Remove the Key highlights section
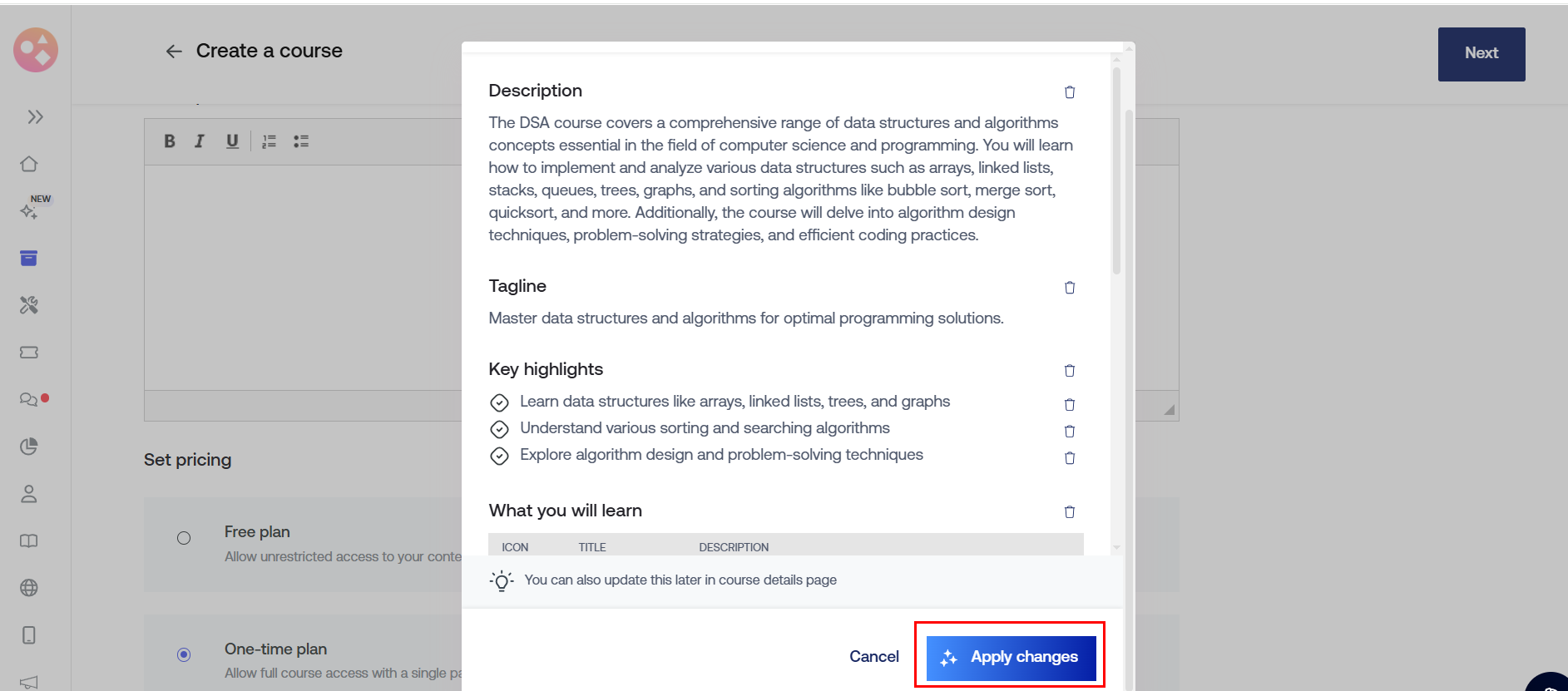The image size is (1568, 691). 1070,371
